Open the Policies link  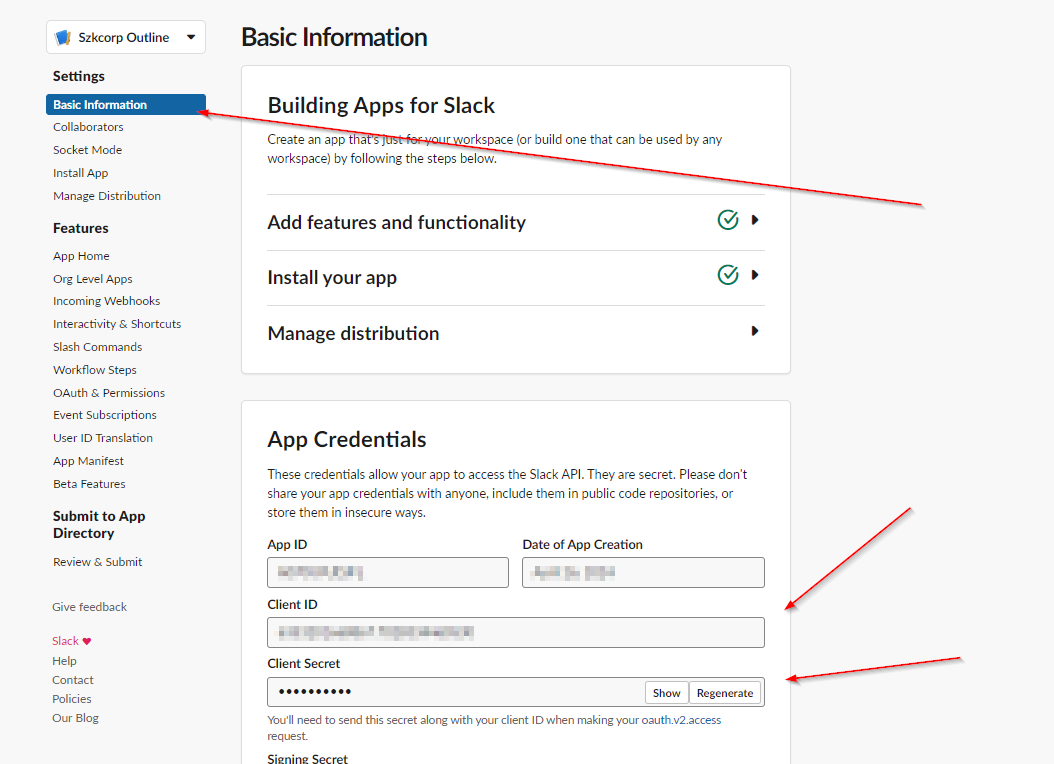[71, 699]
